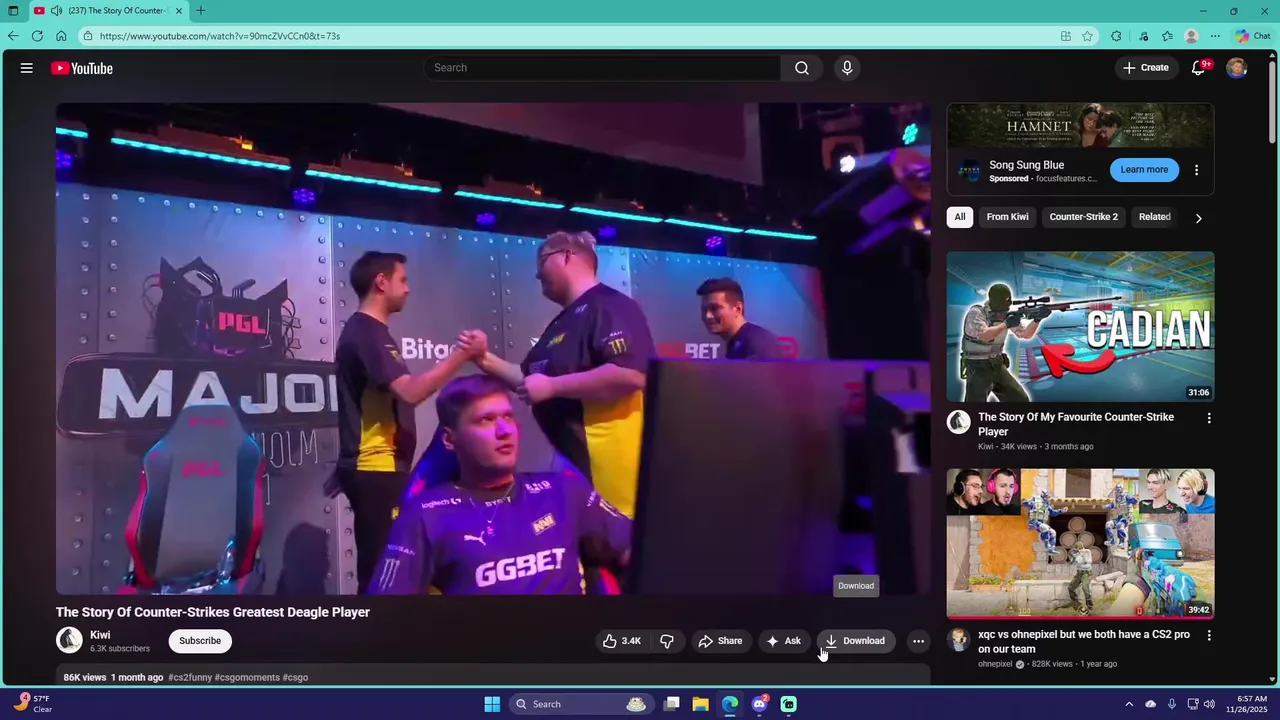Click the browser address bar URL

pyautogui.click(x=220, y=36)
